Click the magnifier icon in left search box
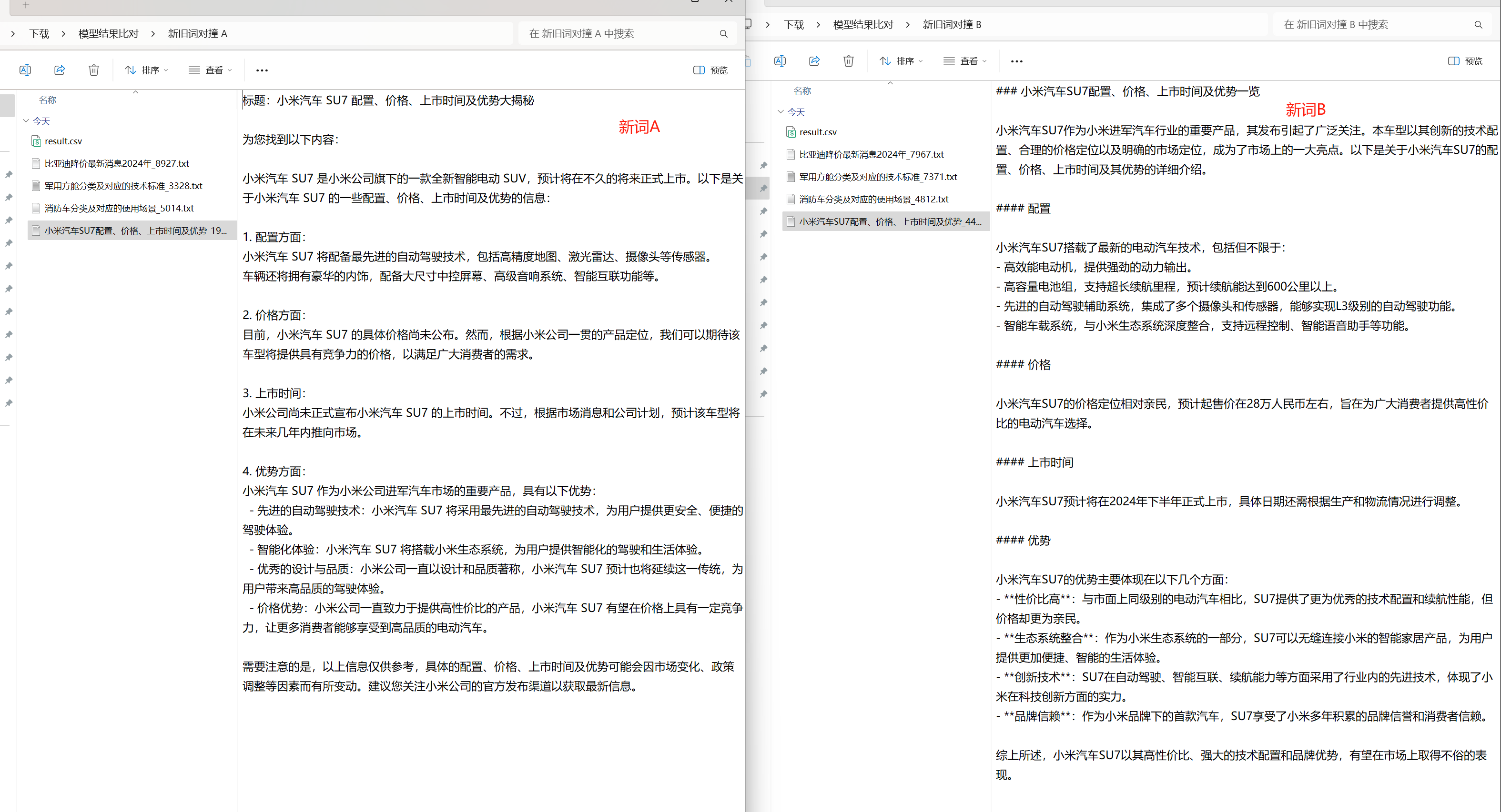 [723, 34]
